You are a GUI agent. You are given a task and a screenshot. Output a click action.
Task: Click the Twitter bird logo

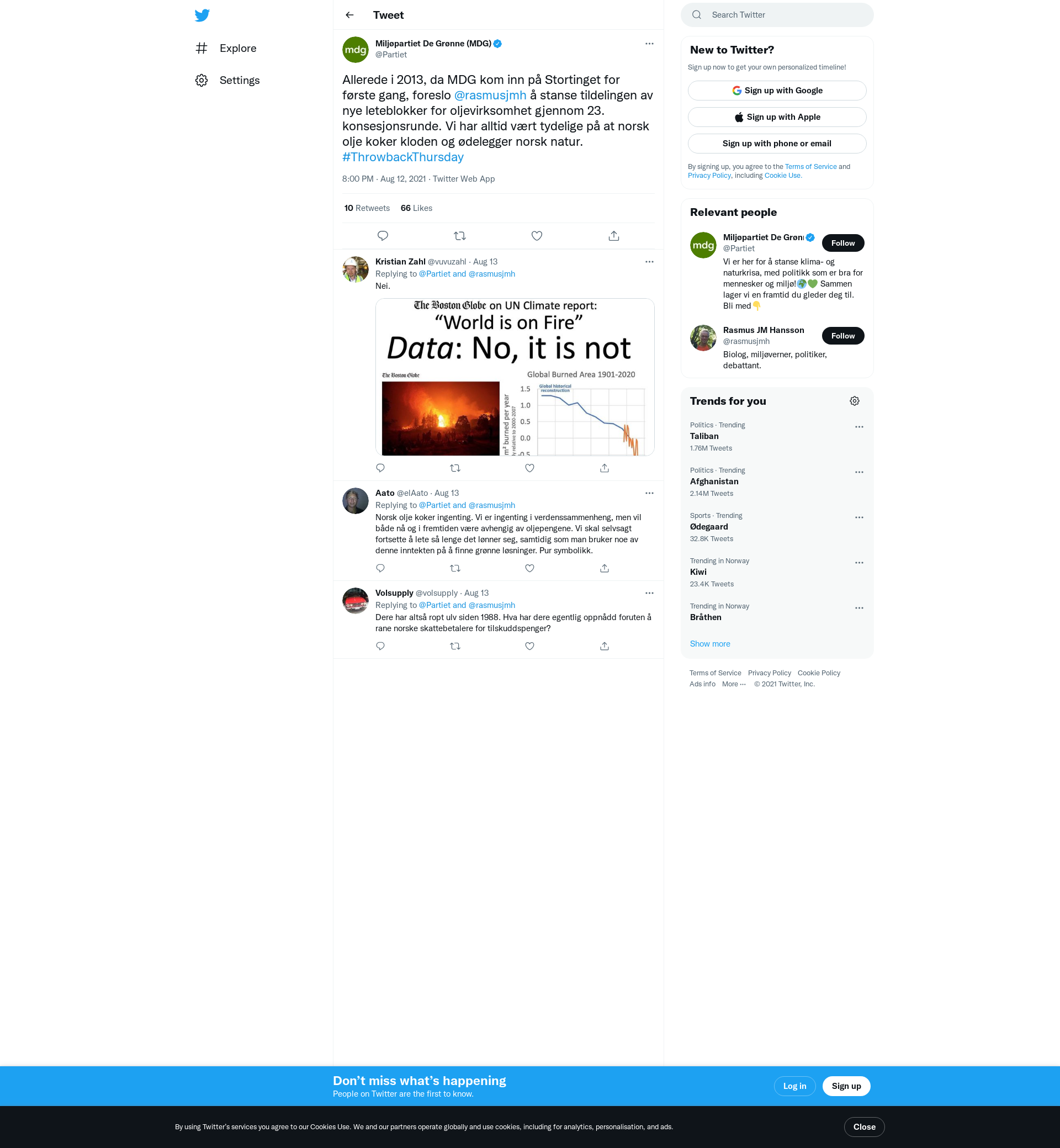coord(202,15)
